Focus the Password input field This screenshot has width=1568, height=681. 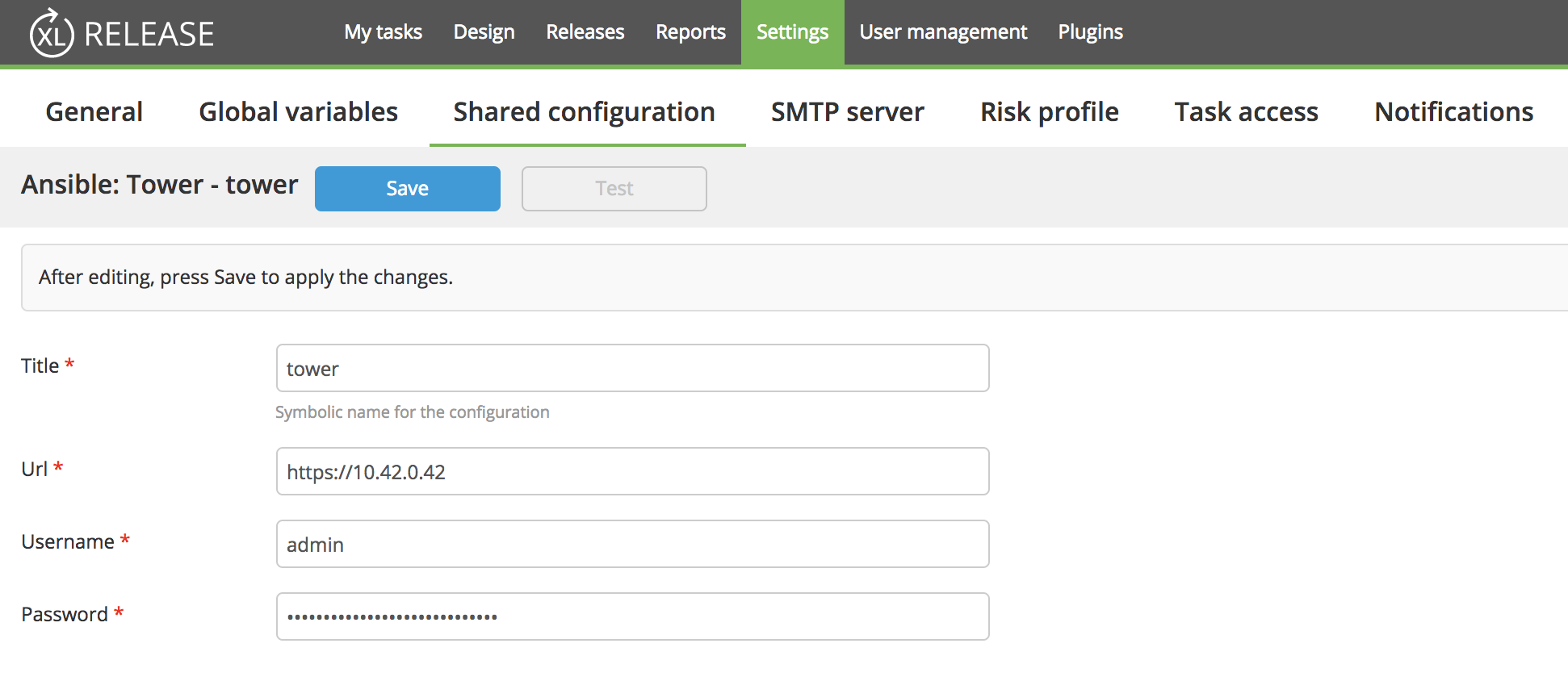click(x=632, y=616)
